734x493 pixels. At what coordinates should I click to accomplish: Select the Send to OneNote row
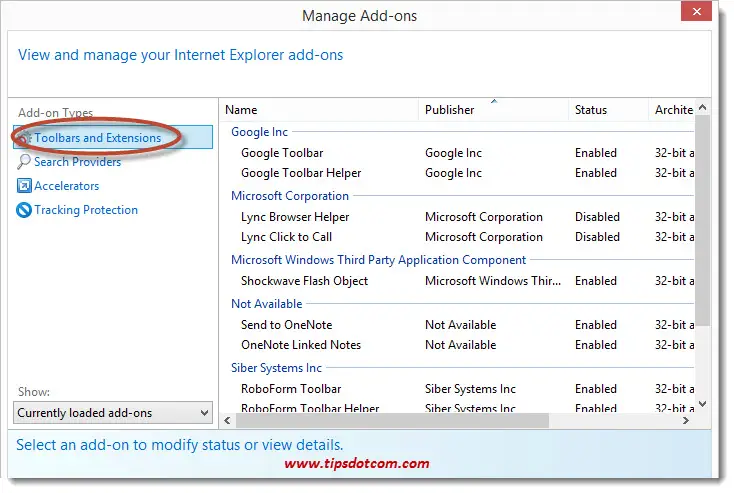pos(457,325)
